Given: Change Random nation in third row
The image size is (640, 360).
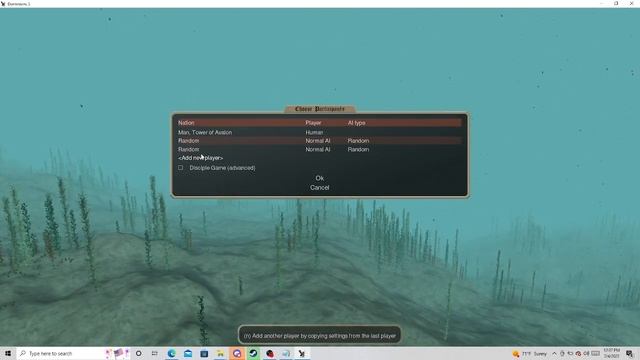Looking at the screenshot, I should 189,149.
